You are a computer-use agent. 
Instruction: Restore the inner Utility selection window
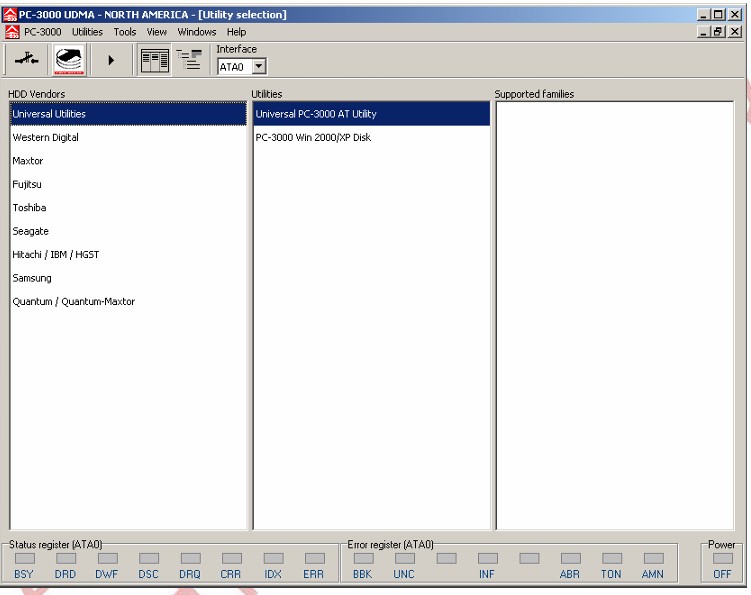(x=718, y=32)
